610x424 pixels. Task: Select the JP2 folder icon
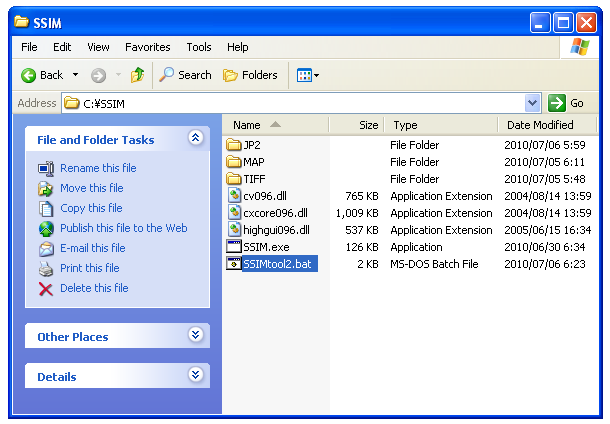[234, 145]
